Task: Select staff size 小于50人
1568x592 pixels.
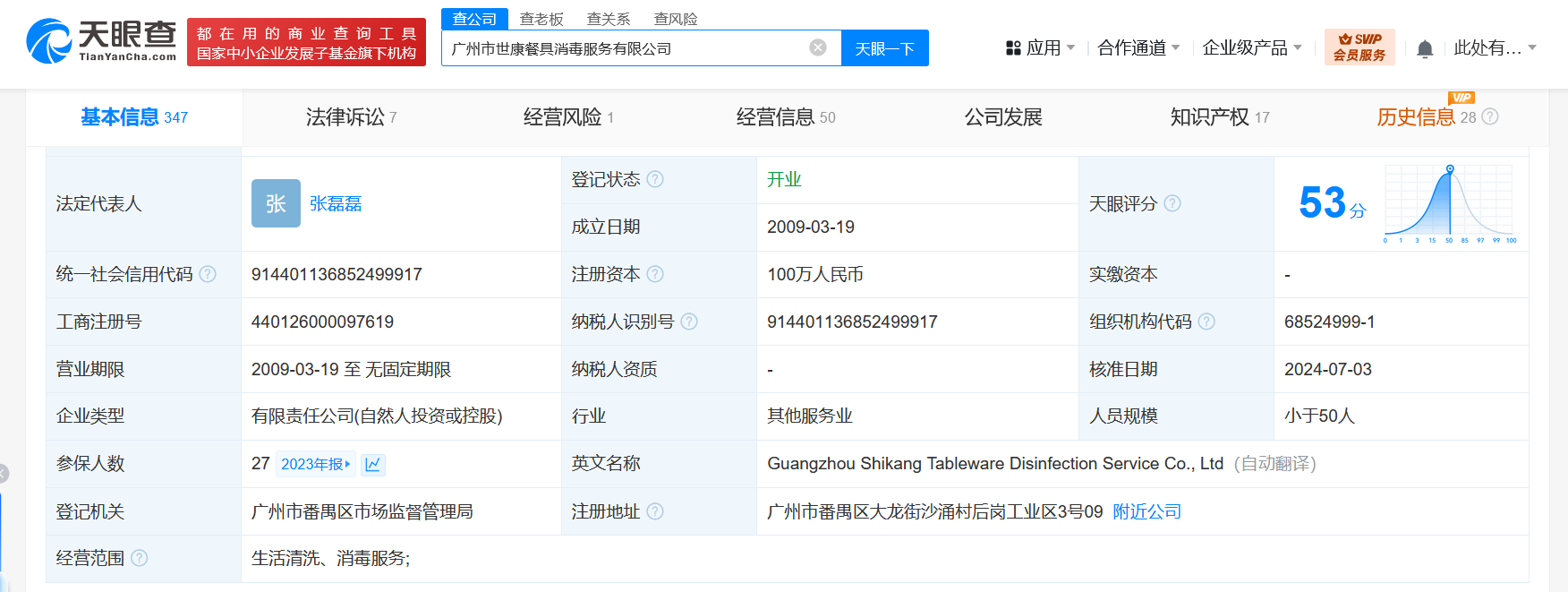Action: click(x=1319, y=416)
